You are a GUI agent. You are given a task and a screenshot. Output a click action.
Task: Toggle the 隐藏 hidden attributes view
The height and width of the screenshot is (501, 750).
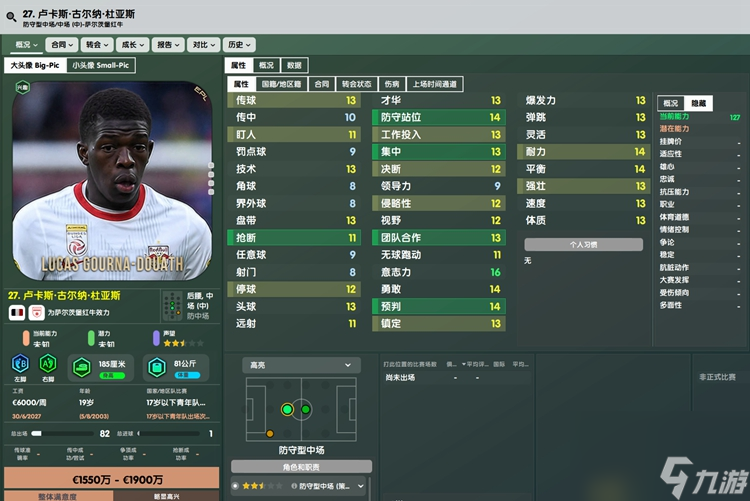pyautogui.click(x=698, y=103)
